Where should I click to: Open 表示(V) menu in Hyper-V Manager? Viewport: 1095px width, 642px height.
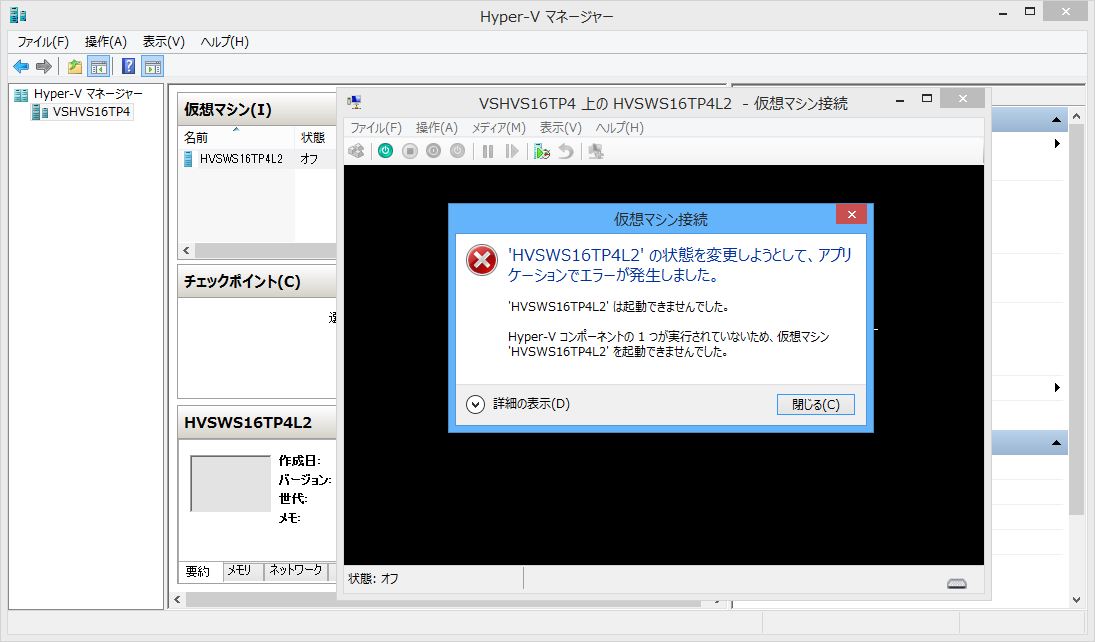click(x=163, y=42)
